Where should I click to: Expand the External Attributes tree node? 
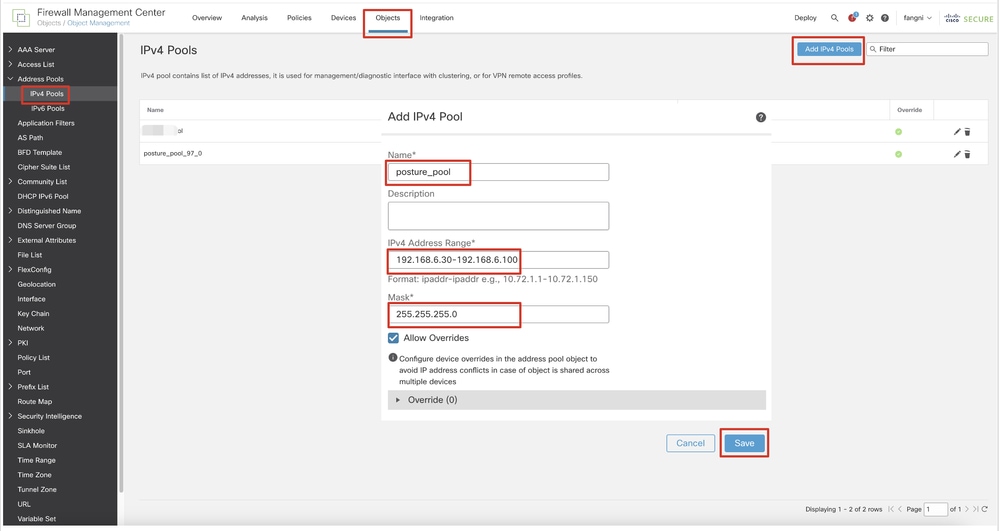[10, 240]
